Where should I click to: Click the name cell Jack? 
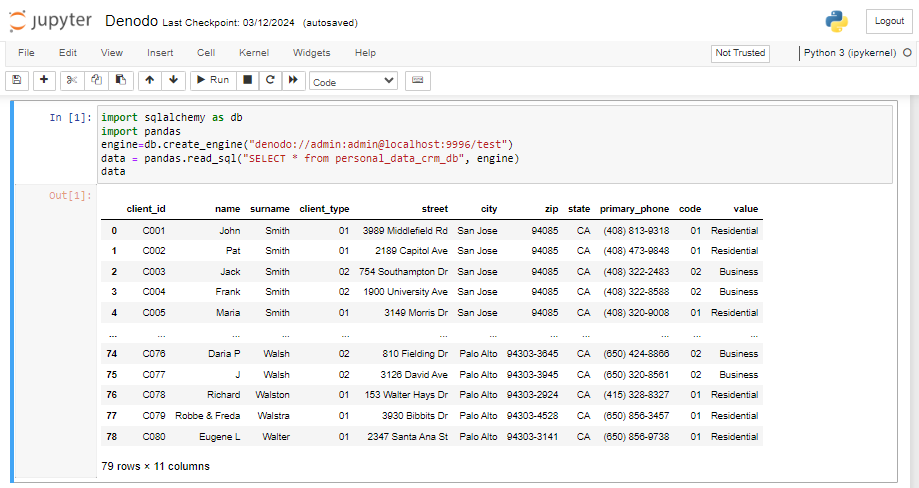click(x=230, y=272)
